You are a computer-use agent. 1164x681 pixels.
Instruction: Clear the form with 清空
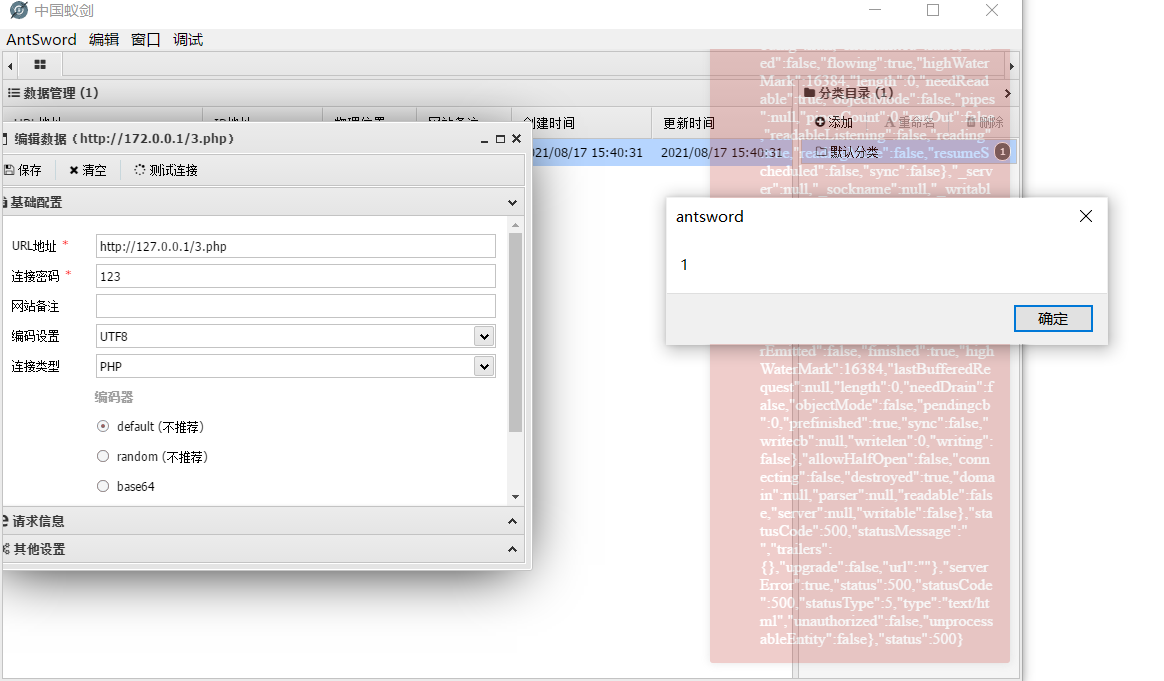click(88, 170)
